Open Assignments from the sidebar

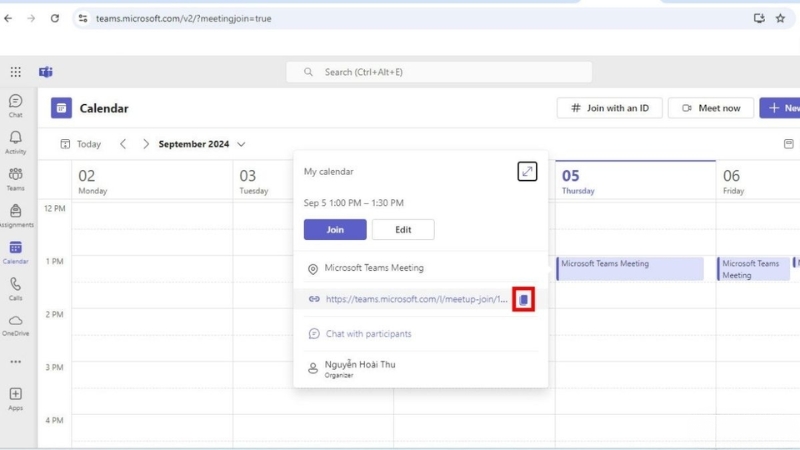(15, 215)
